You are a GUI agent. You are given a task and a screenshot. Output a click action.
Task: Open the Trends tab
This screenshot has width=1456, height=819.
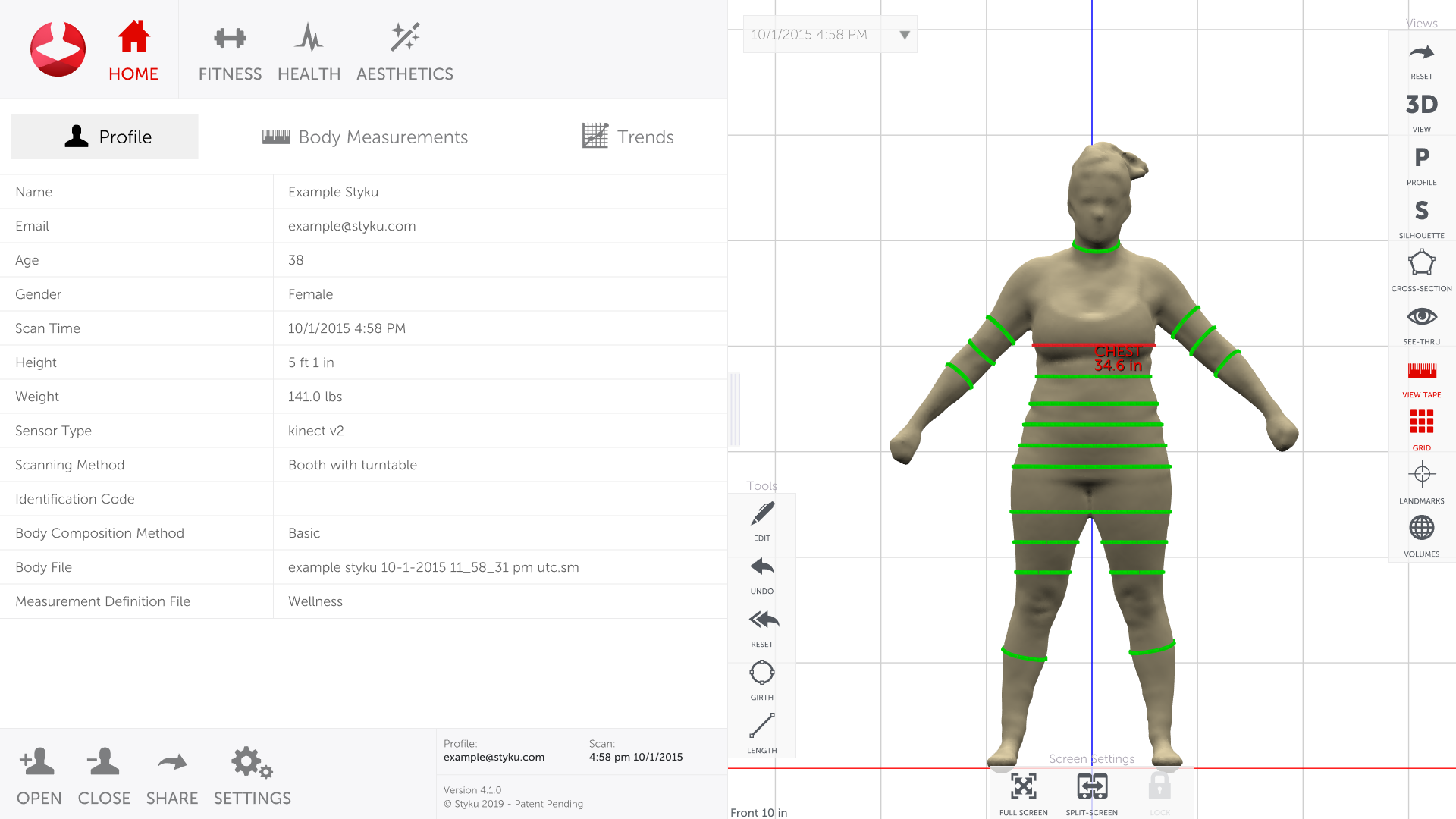pos(628,136)
